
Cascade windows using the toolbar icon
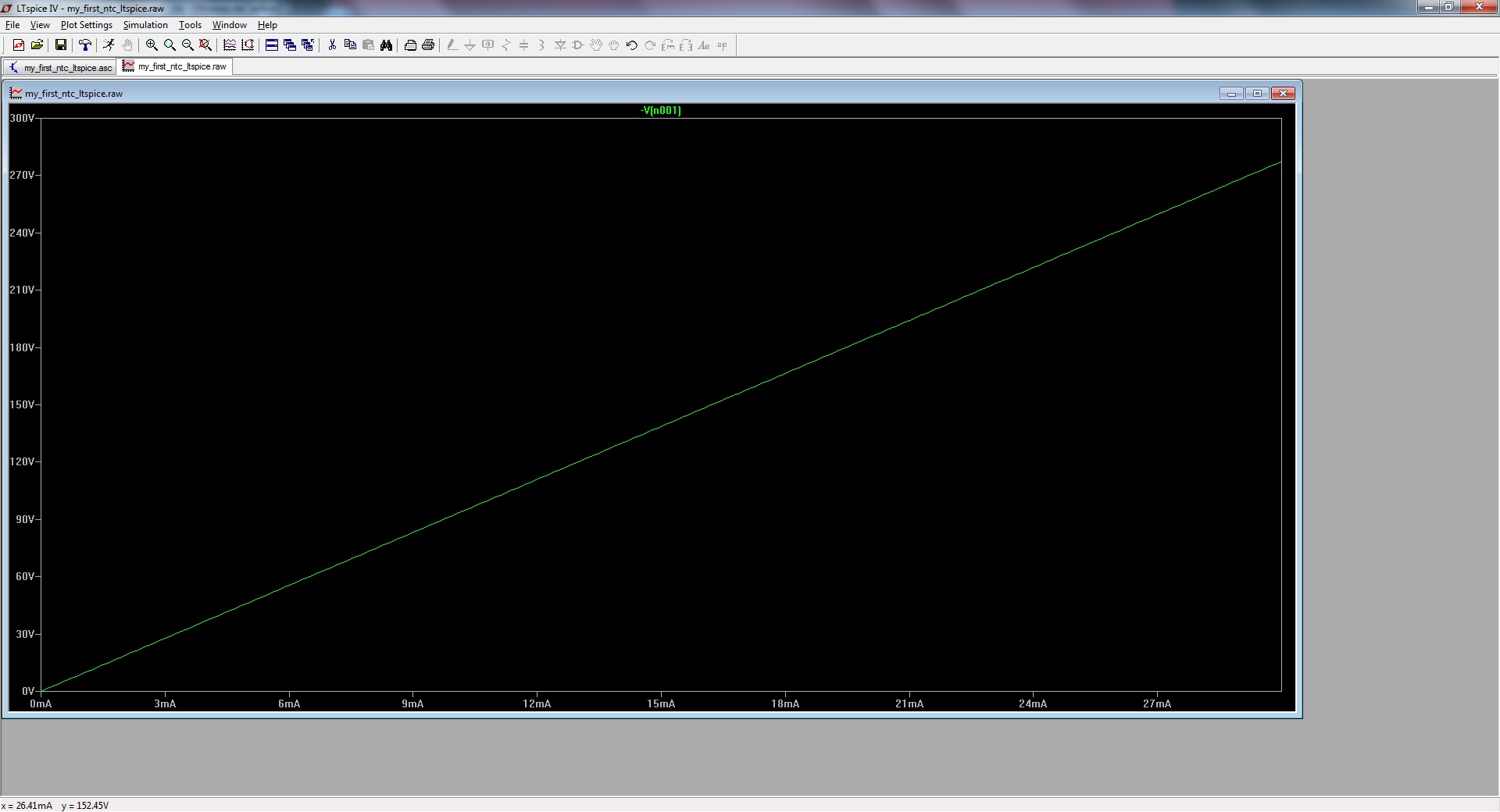290,45
